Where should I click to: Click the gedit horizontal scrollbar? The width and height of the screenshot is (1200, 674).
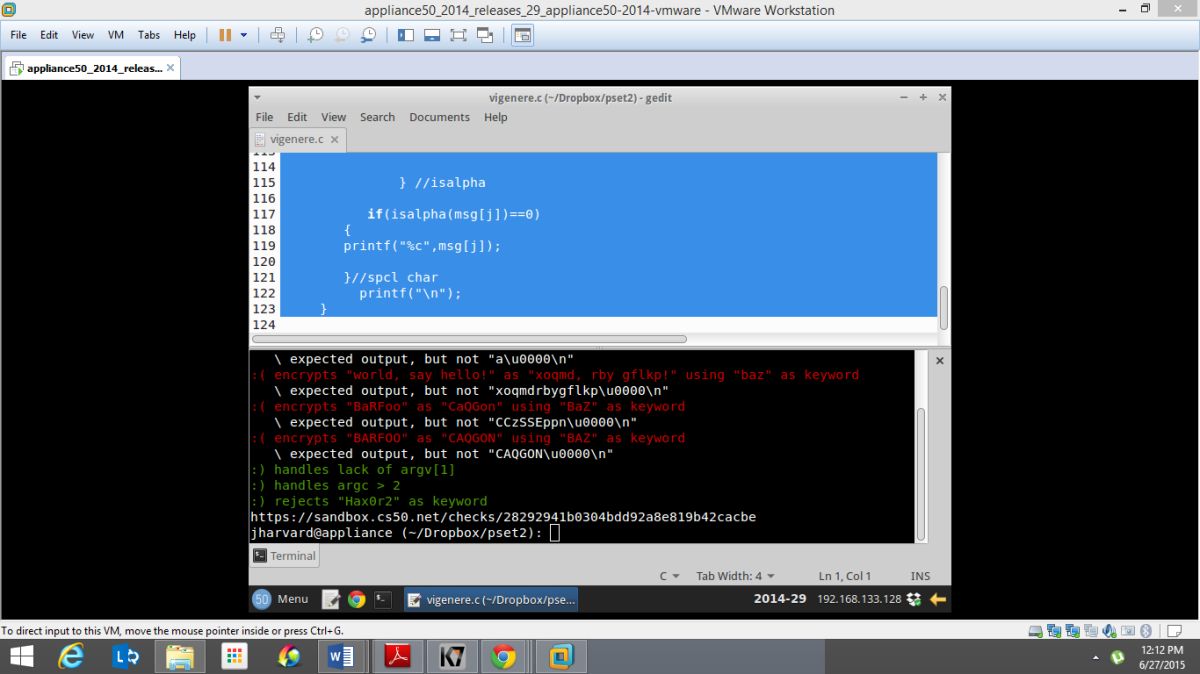point(468,339)
